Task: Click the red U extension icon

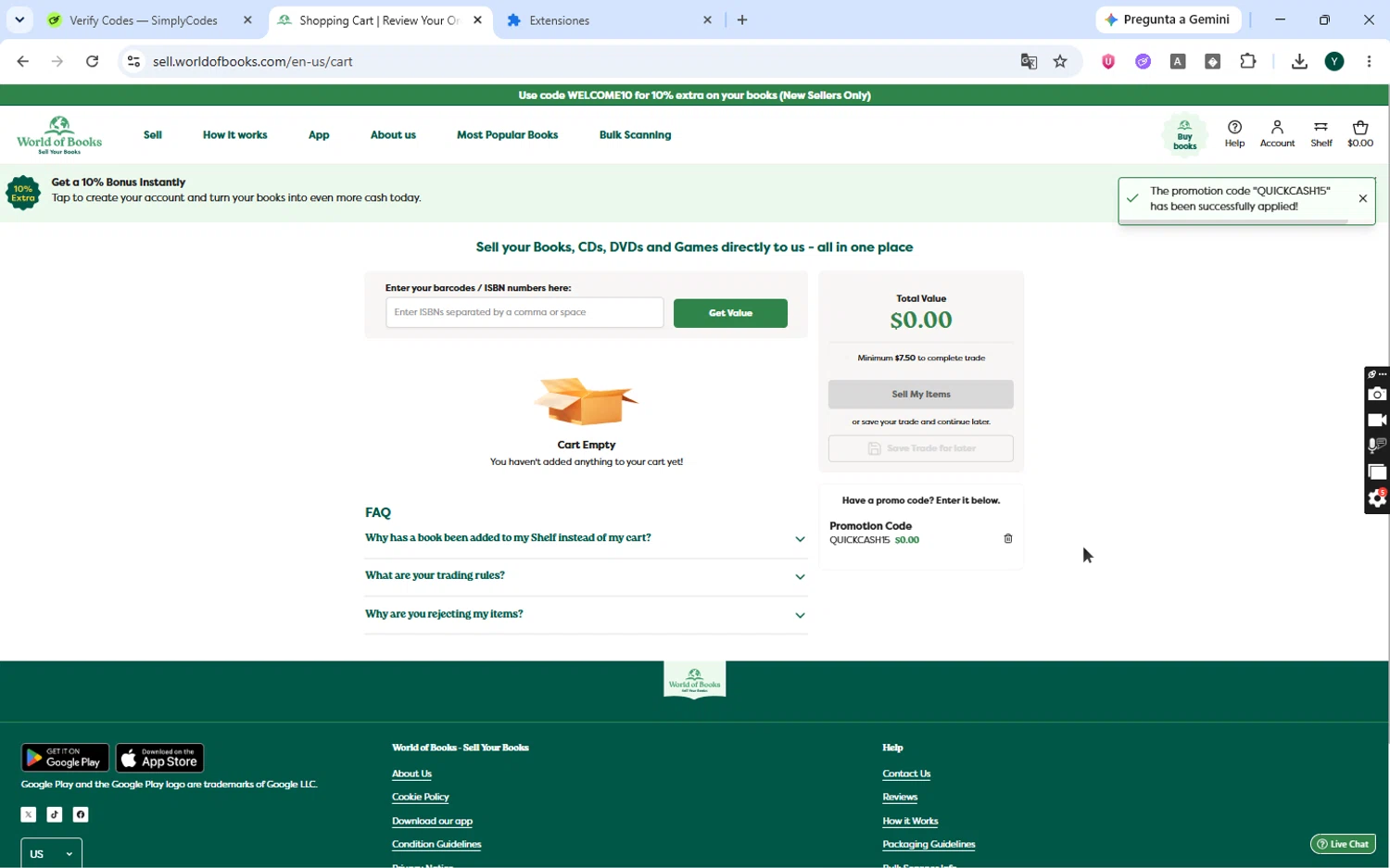Action: [x=1108, y=62]
